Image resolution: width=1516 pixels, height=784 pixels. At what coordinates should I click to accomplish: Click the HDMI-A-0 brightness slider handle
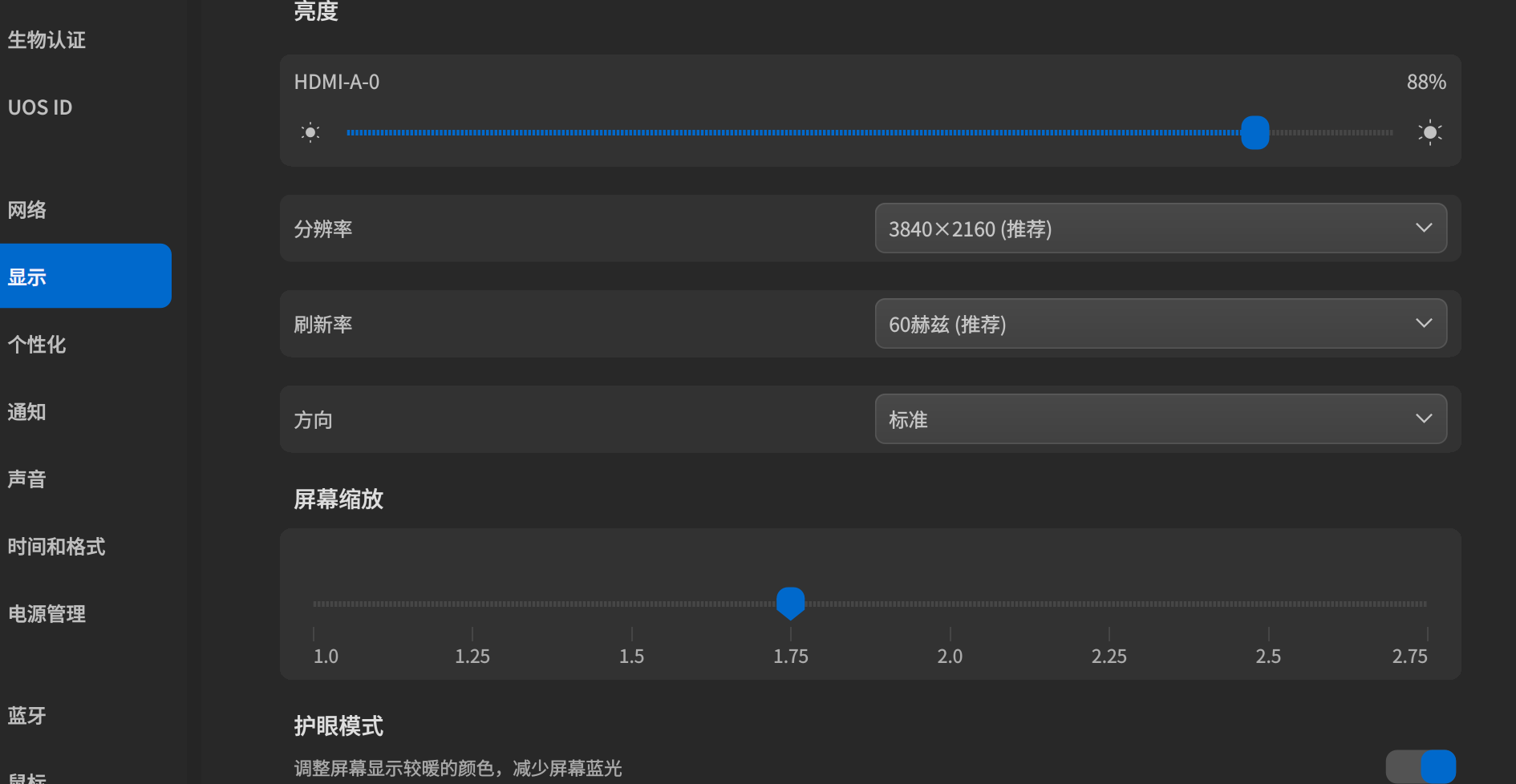(1255, 132)
